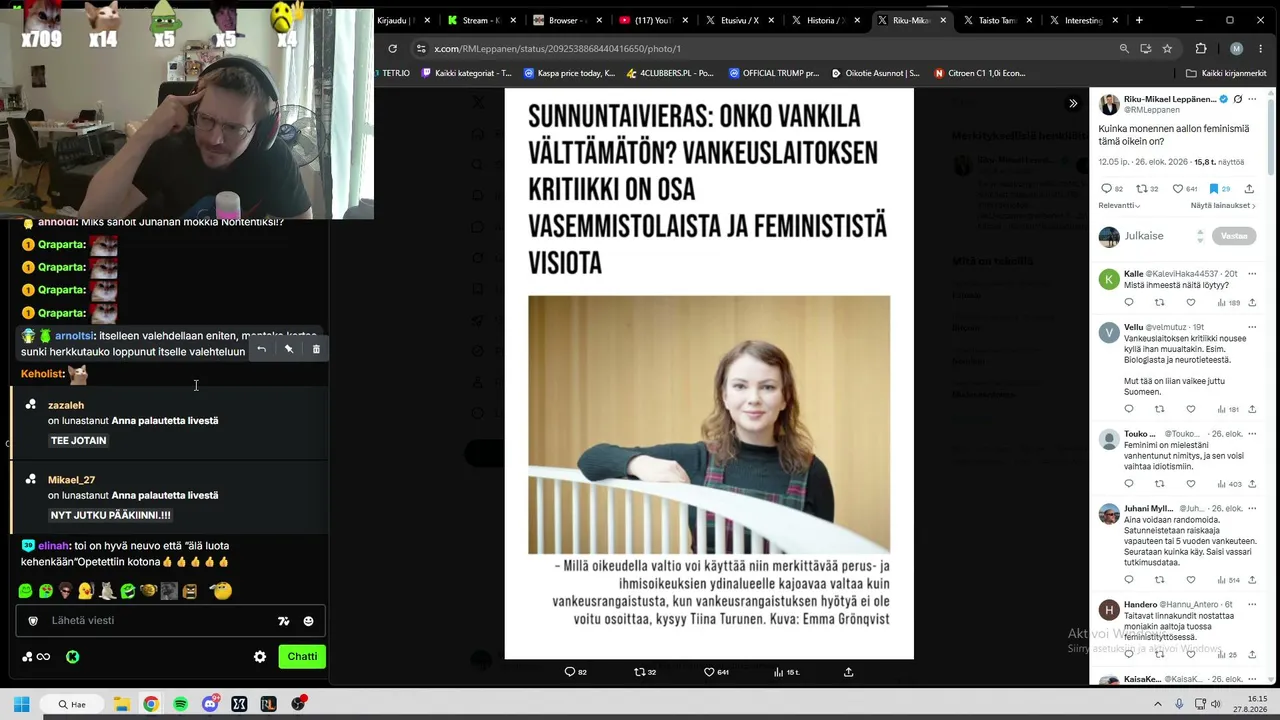Image resolution: width=1280 pixels, height=720 pixels.
Task: Click the browser address bar URL
Action: (x=558, y=48)
